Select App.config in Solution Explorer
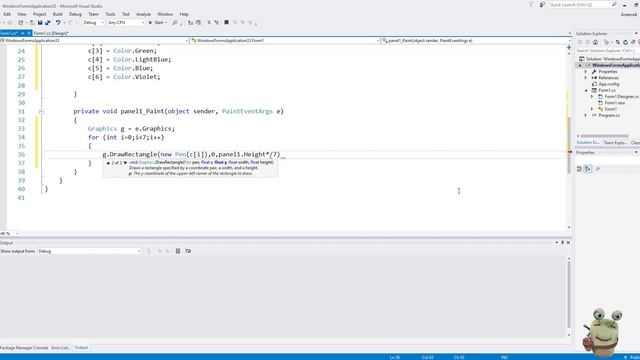This screenshot has height=360, width=640. (609, 84)
